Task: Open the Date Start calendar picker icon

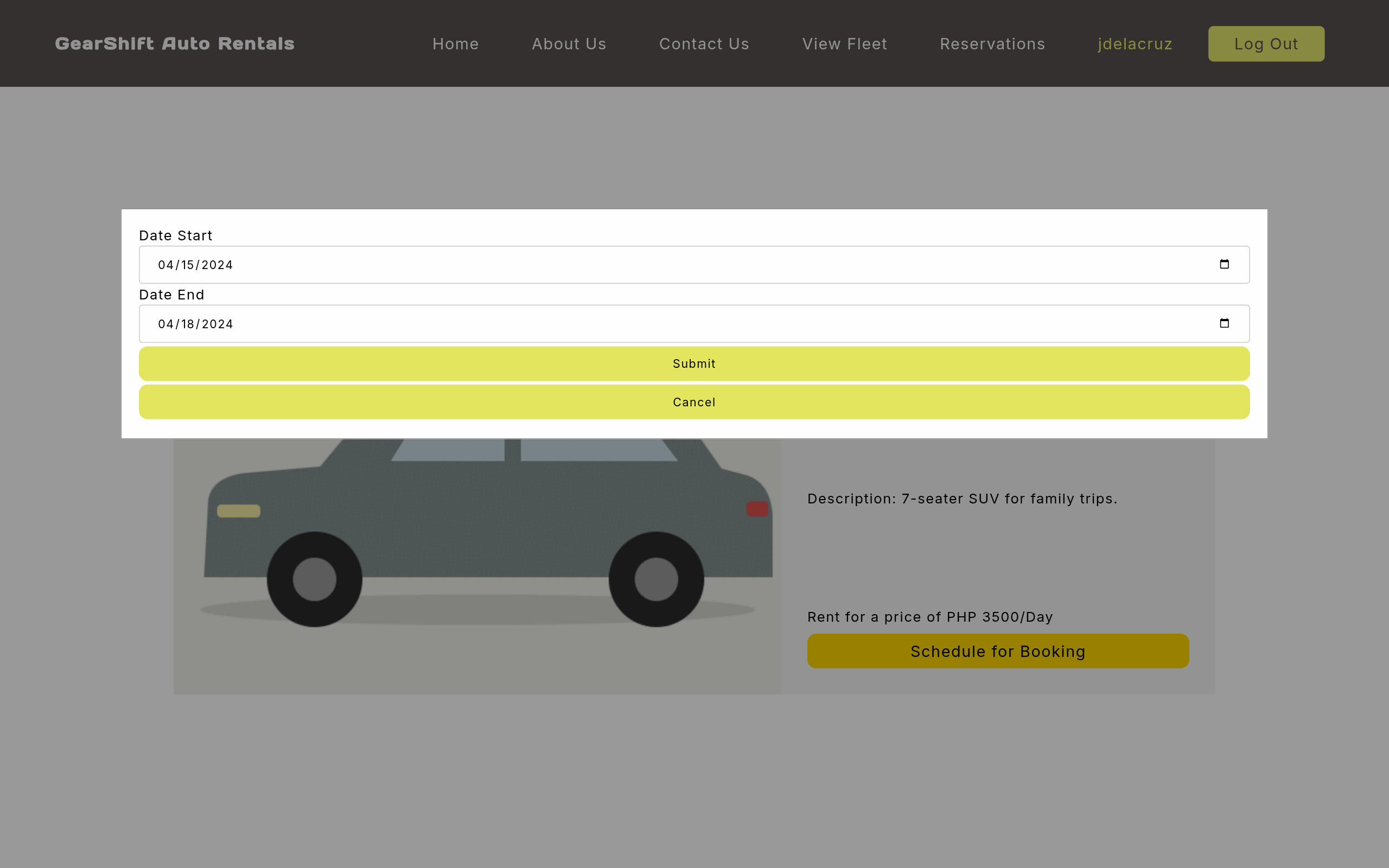Action: 1224,264
